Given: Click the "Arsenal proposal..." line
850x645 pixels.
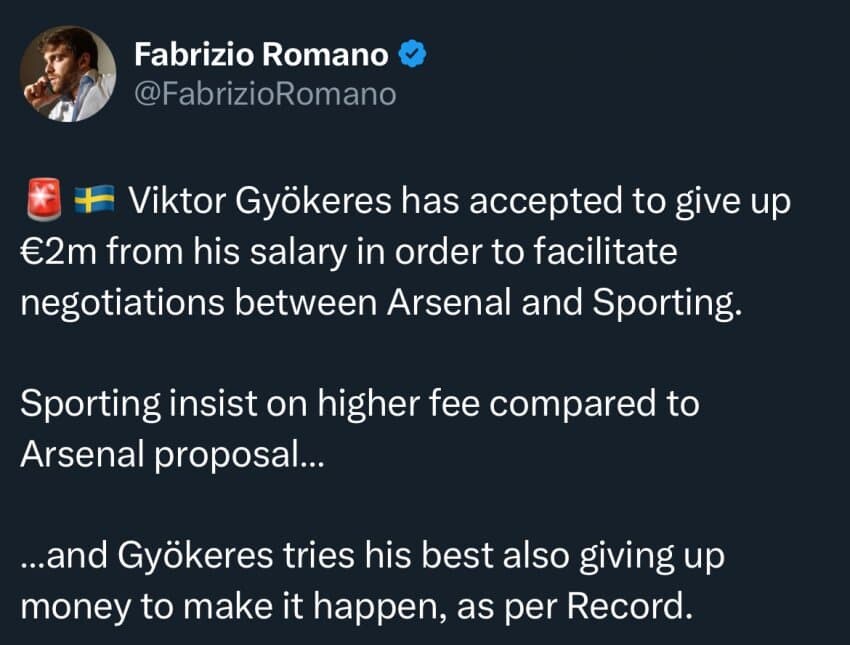Looking at the screenshot, I should click(x=172, y=455).
